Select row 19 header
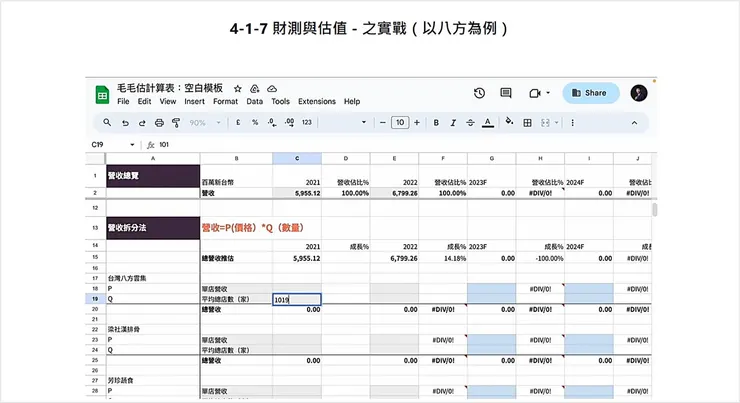This screenshot has height=403, width=740. coord(95,299)
